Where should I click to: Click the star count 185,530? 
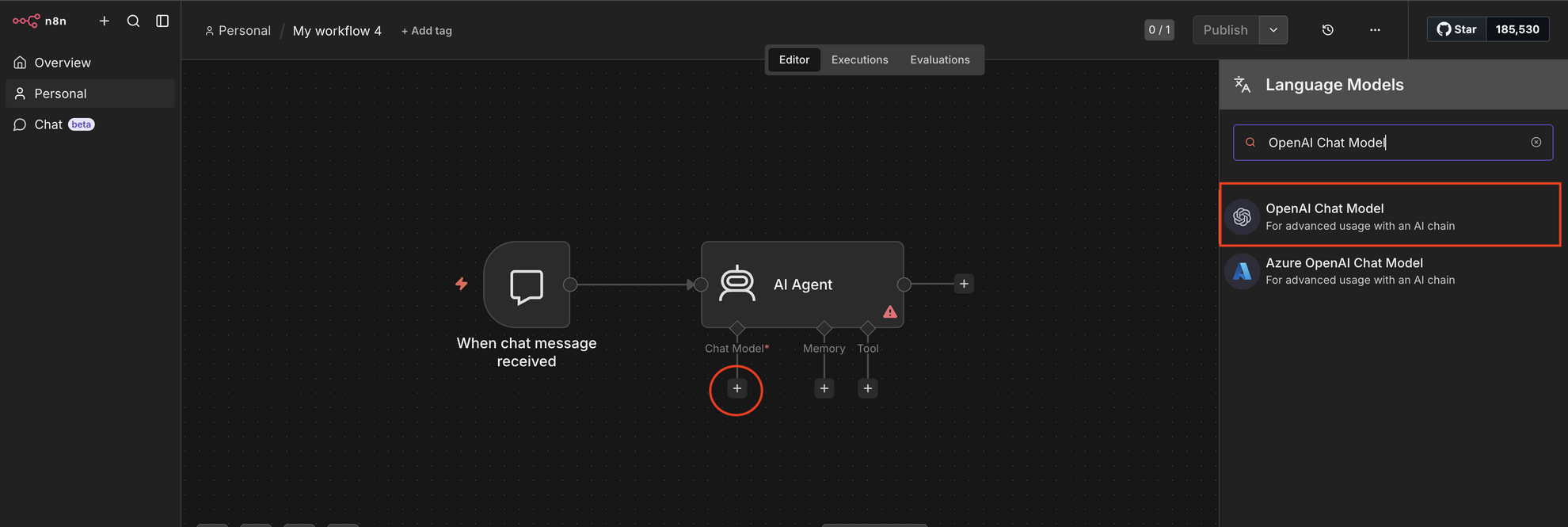coord(1517,29)
